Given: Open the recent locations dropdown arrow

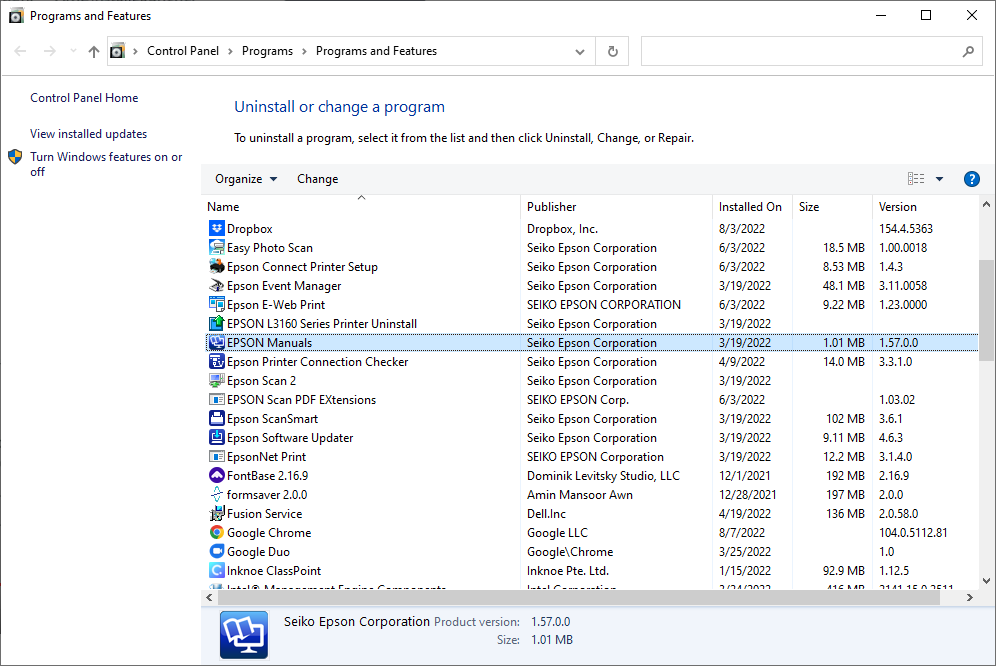Looking at the screenshot, I should coord(73,51).
